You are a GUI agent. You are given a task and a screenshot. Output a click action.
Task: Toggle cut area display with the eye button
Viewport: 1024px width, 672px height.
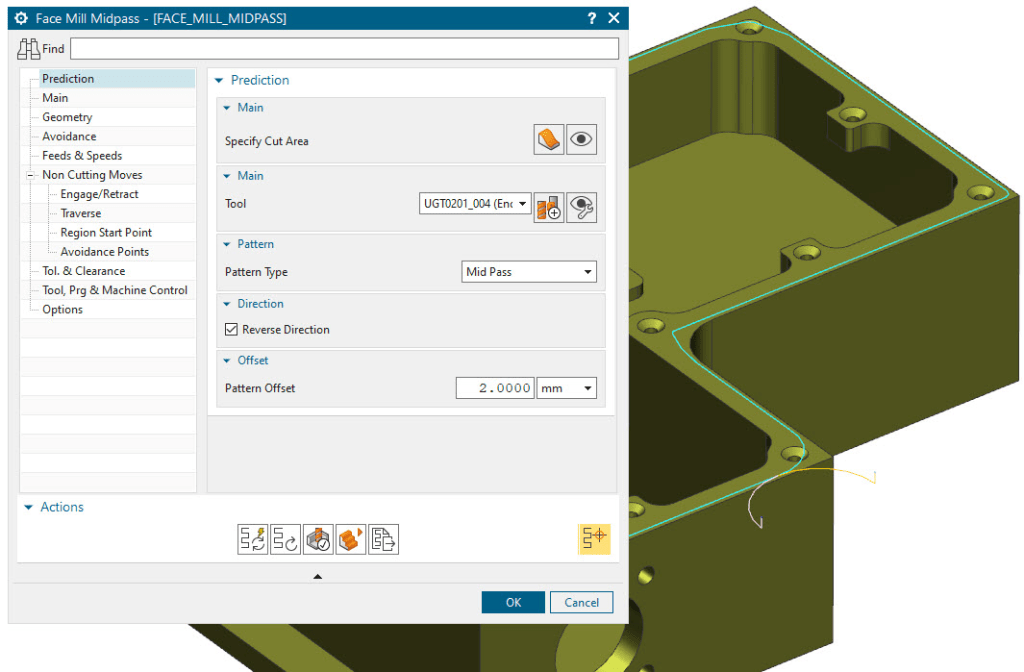tap(582, 141)
